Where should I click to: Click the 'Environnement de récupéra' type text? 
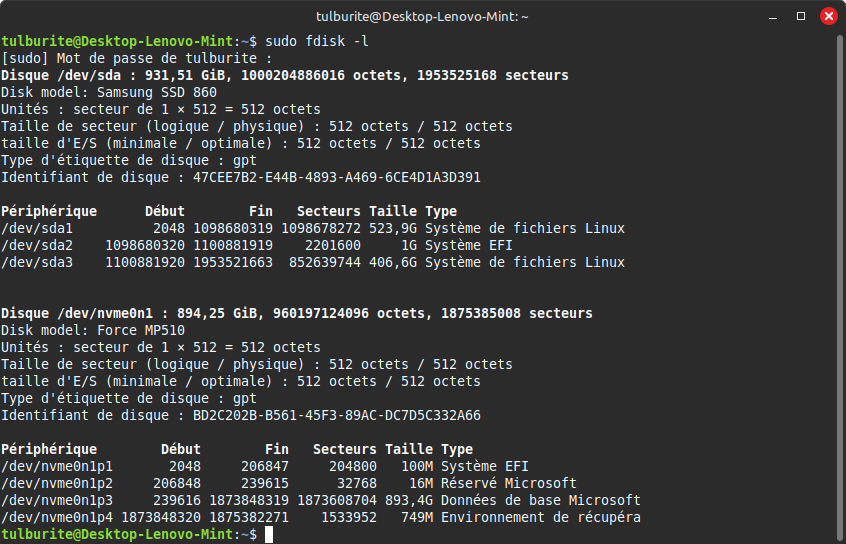540,517
